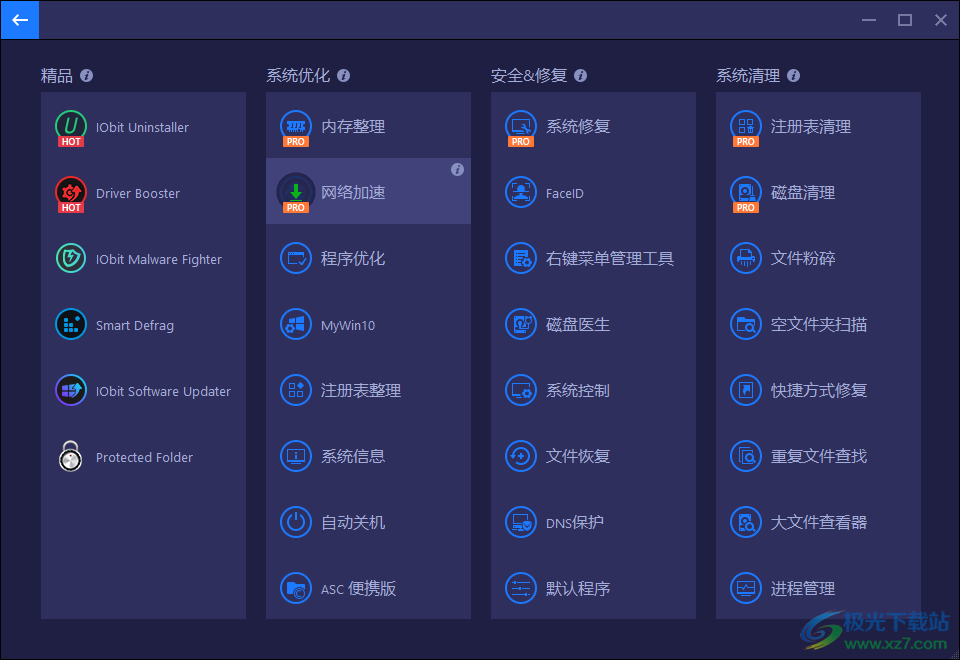Open the 自动关机 power icon
Screen dimensions: 960x660
(x=296, y=522)
